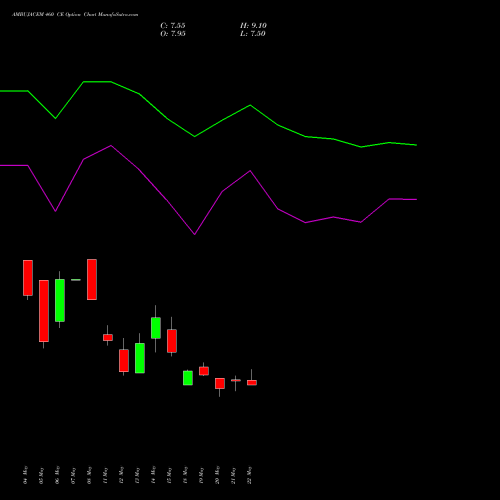Click the 05 May date label
The height and width of the screenshot is (500, 500).
tap(42, 475)
